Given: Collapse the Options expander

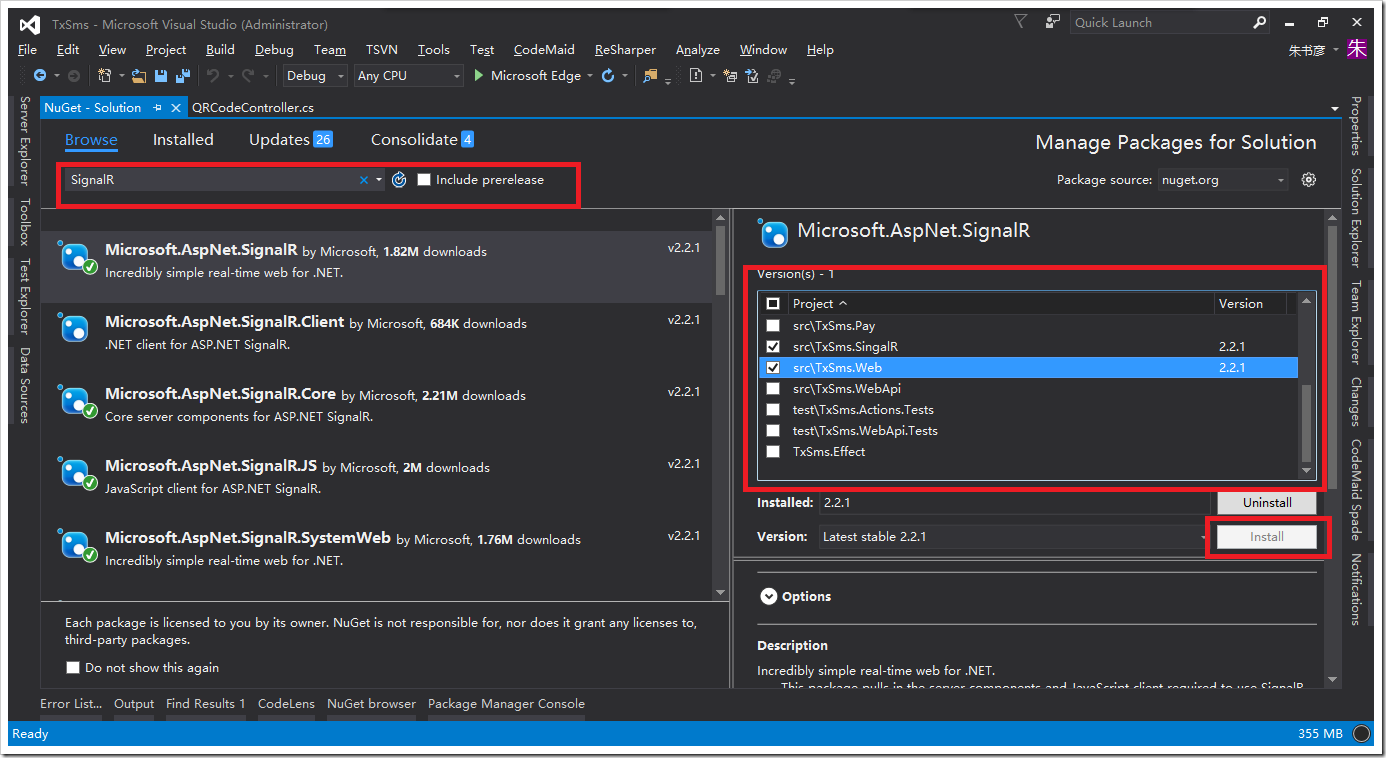Looking at the screenshot, I should click(x=768, y=596).
